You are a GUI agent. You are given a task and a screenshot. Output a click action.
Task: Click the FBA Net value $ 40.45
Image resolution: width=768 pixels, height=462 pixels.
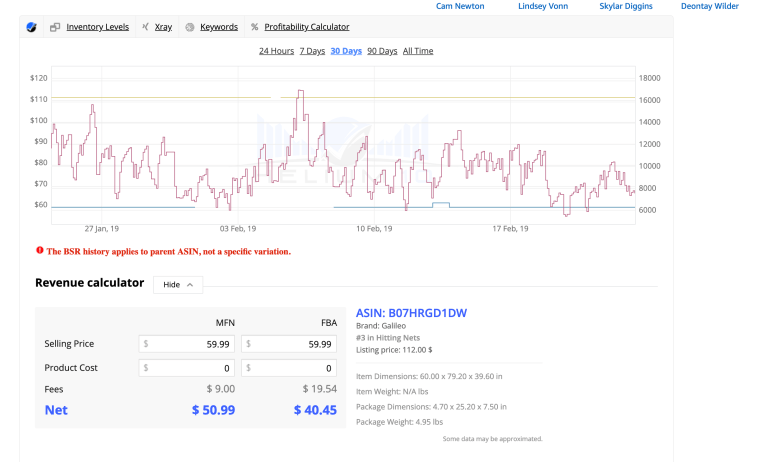[x=315, y=410]
